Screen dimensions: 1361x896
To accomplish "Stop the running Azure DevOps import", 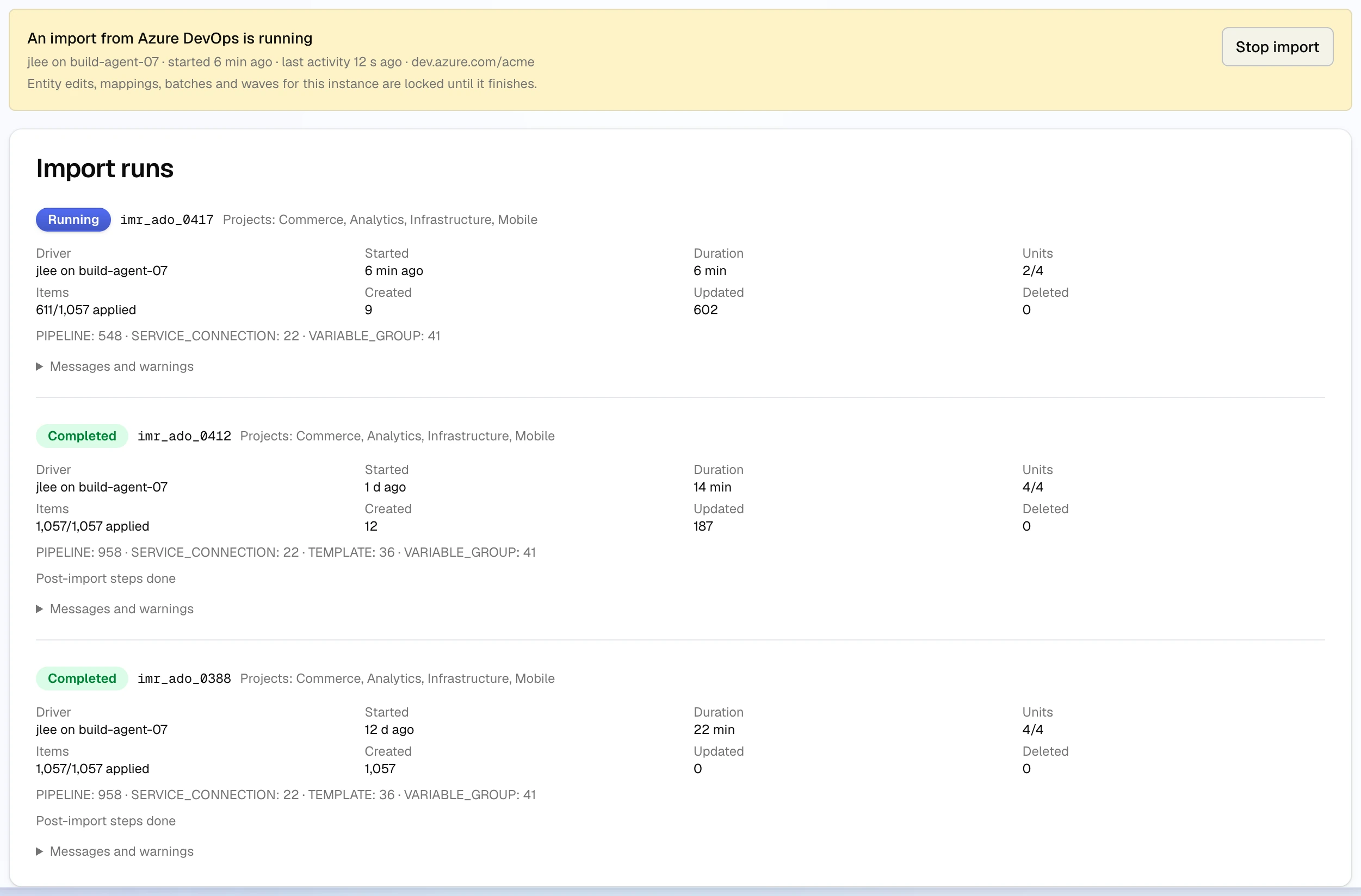I will (x=1277, y=47).
